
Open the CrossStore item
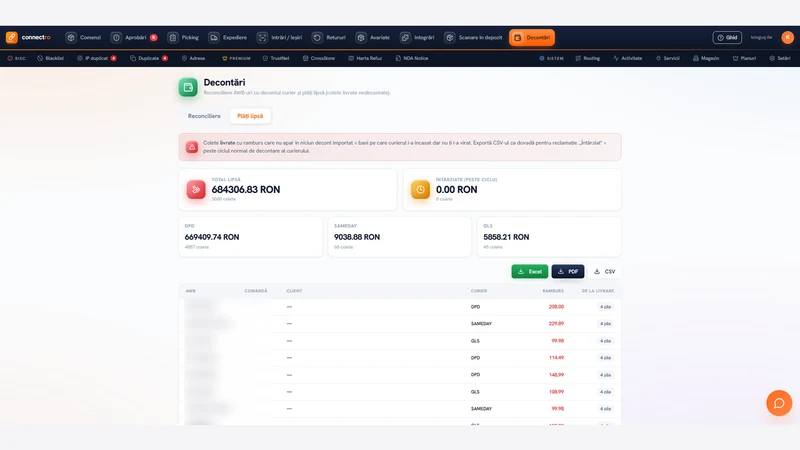click(319, 58)
